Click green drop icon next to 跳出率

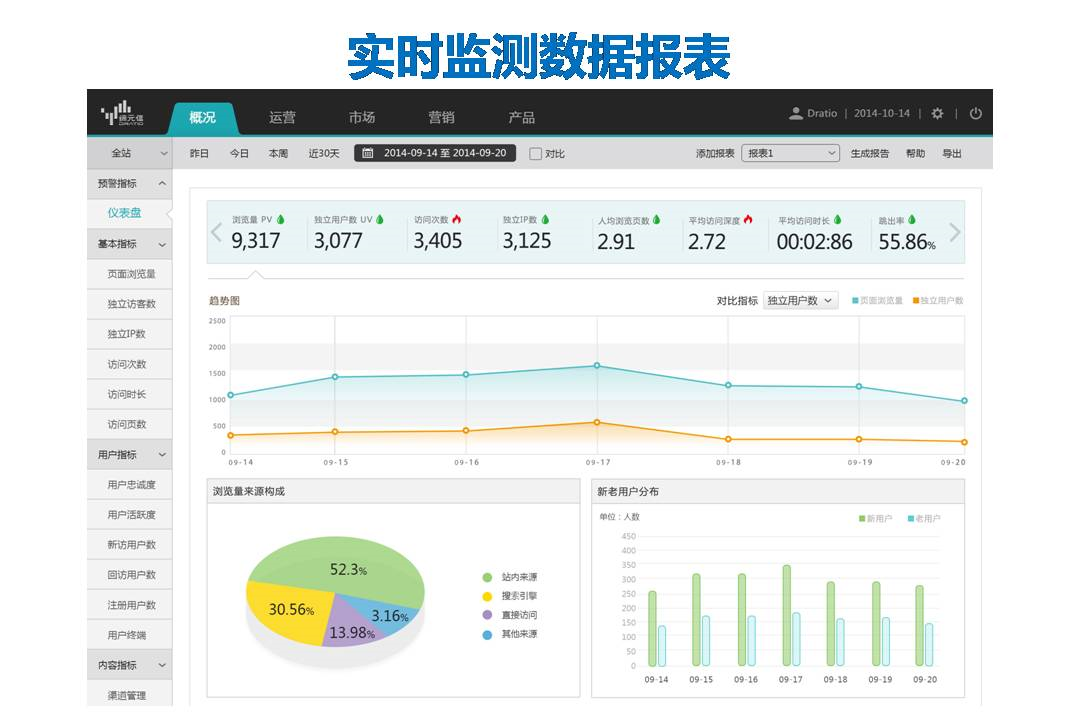[912, 220]
